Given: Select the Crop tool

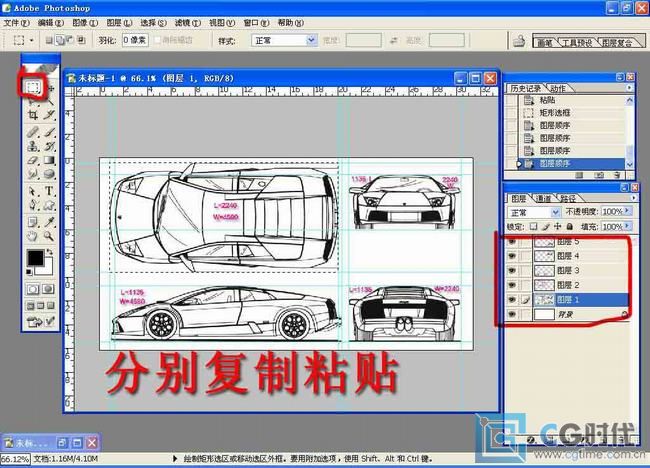Looking at the screenshot, I should pos(33,116).
